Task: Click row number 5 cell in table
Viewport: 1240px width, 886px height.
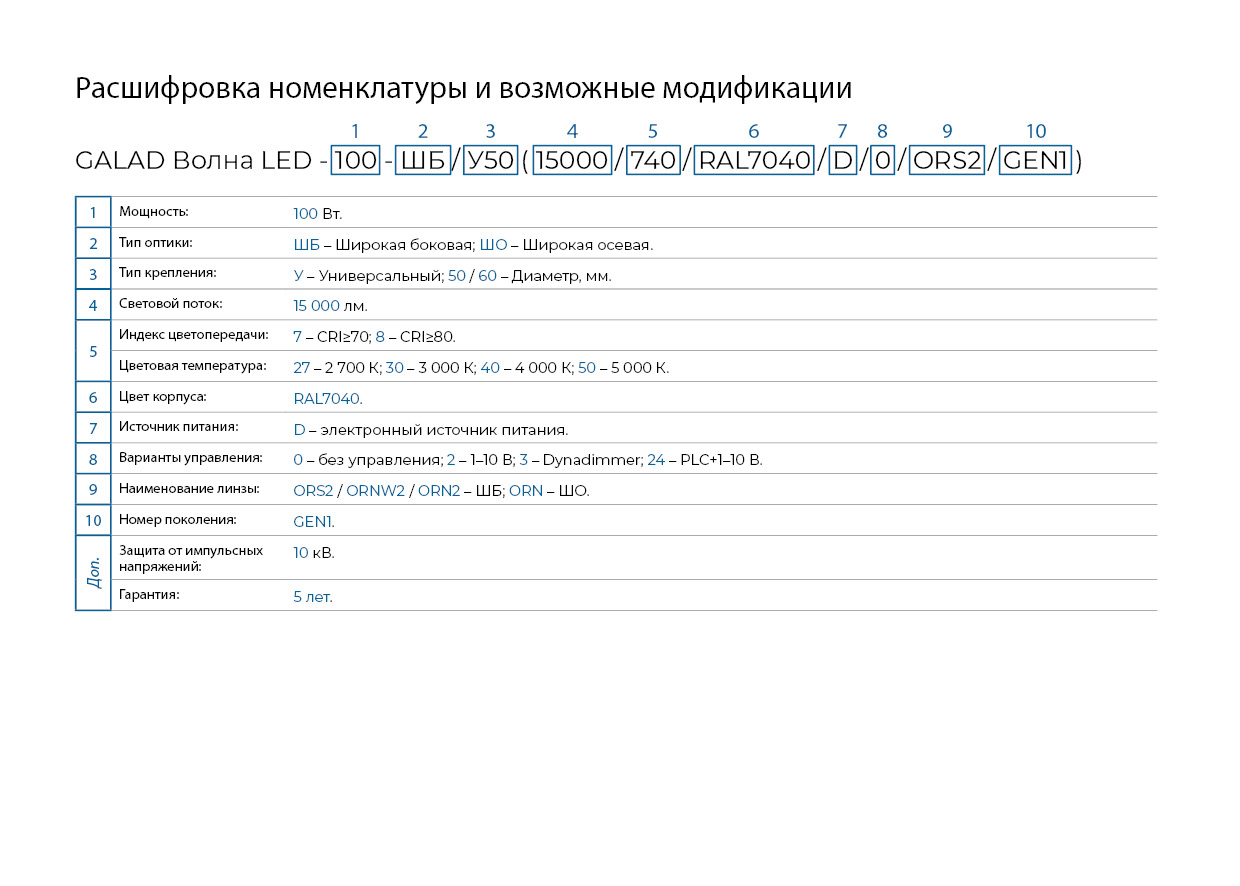Action: 93,351
